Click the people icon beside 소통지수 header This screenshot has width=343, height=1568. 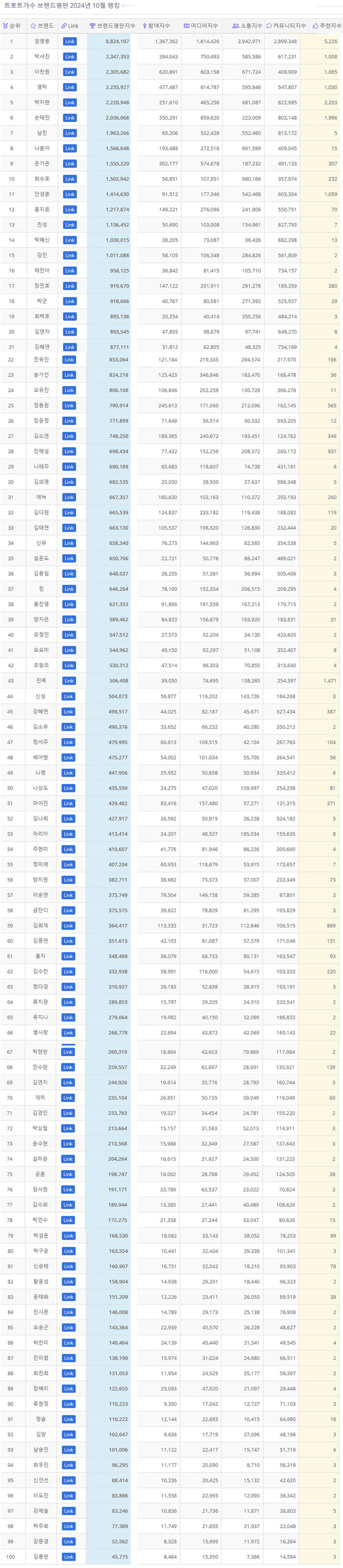(x=236, y=25)
